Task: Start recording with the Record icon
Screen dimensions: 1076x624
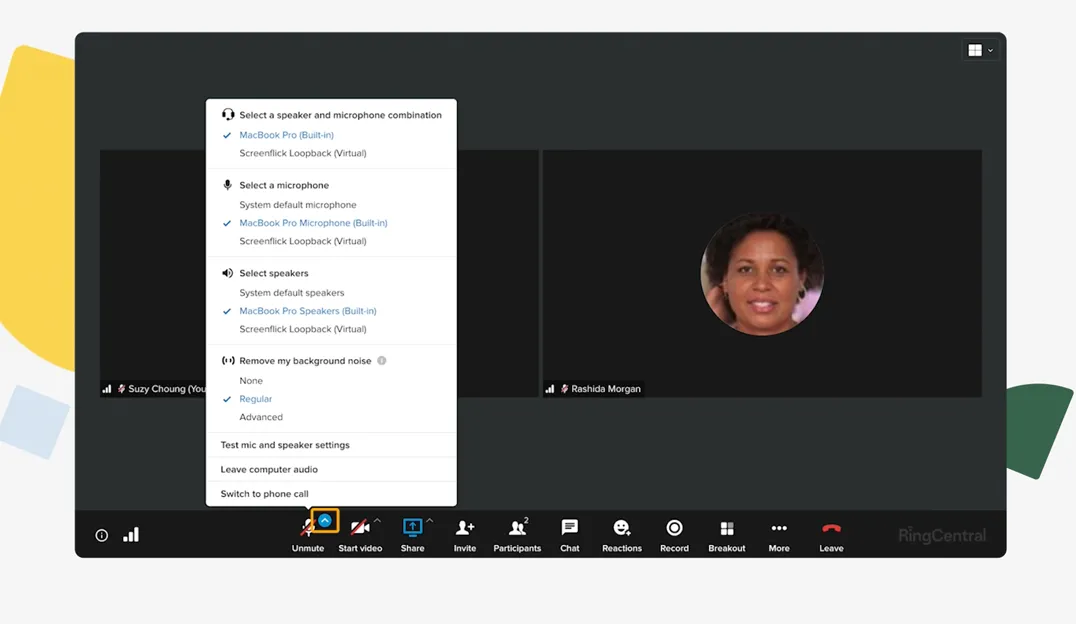Action: pos(674,528)
